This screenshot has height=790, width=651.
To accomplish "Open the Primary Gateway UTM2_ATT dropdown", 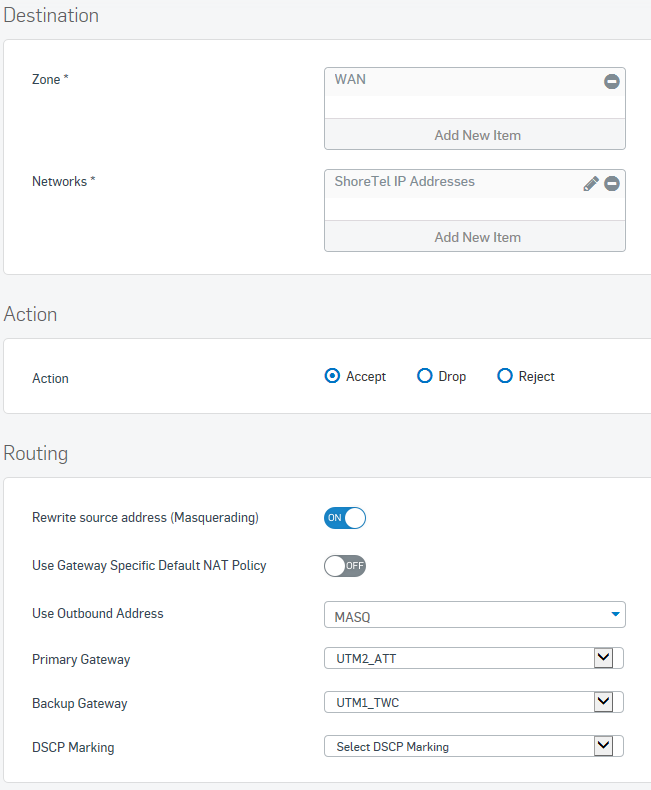I will (474, 658).
